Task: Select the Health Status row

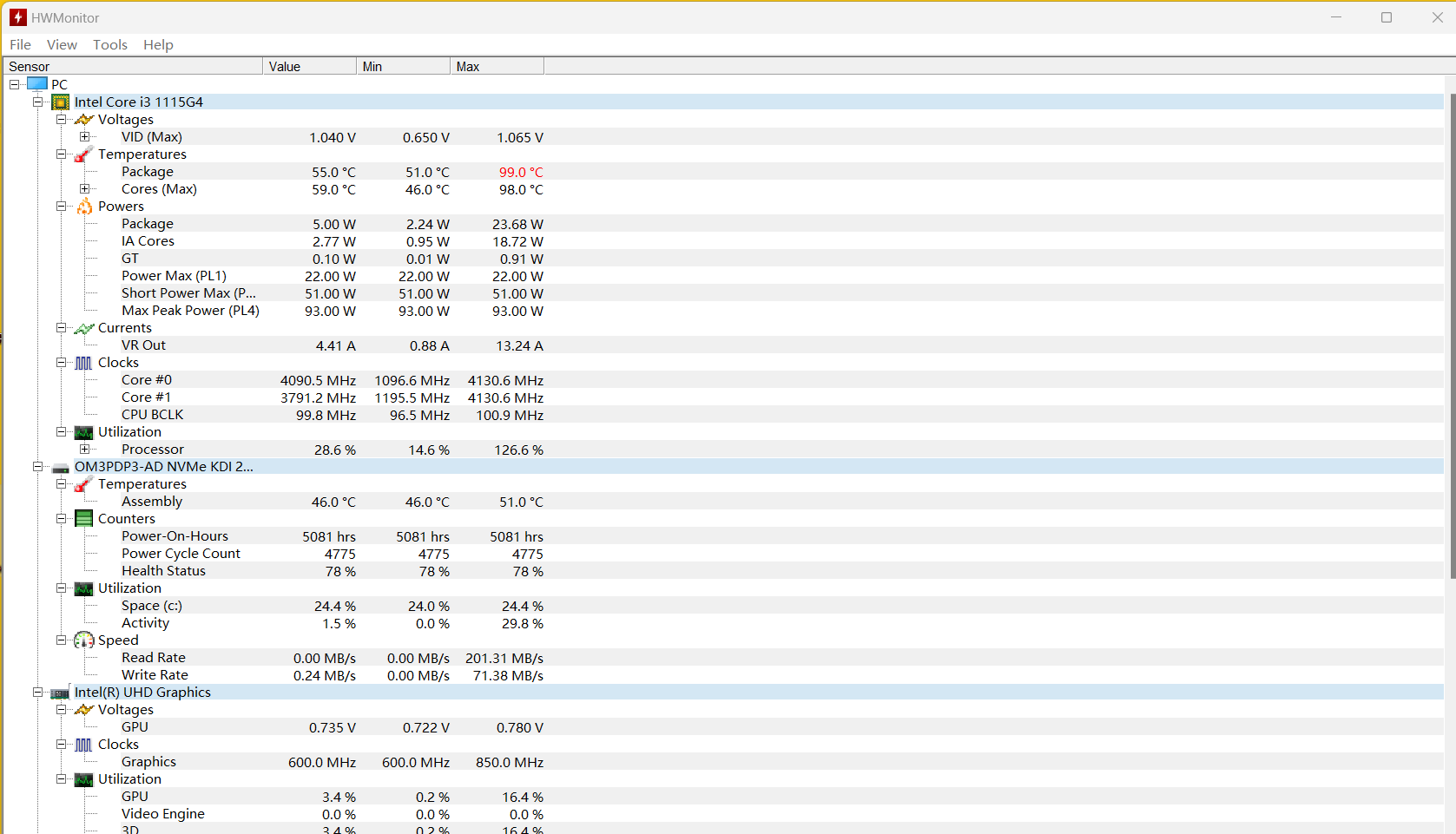Action: coord(723,571)
